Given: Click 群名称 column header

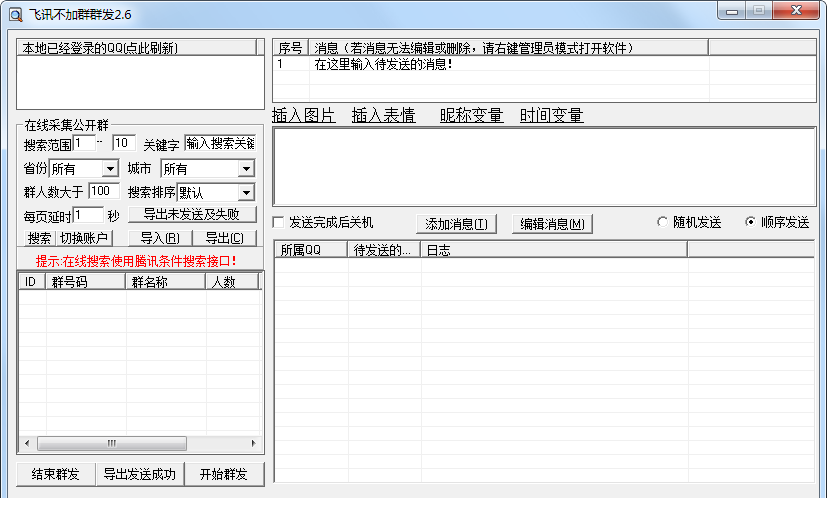Looking at the screenshot, I should [x=166, y=282].
